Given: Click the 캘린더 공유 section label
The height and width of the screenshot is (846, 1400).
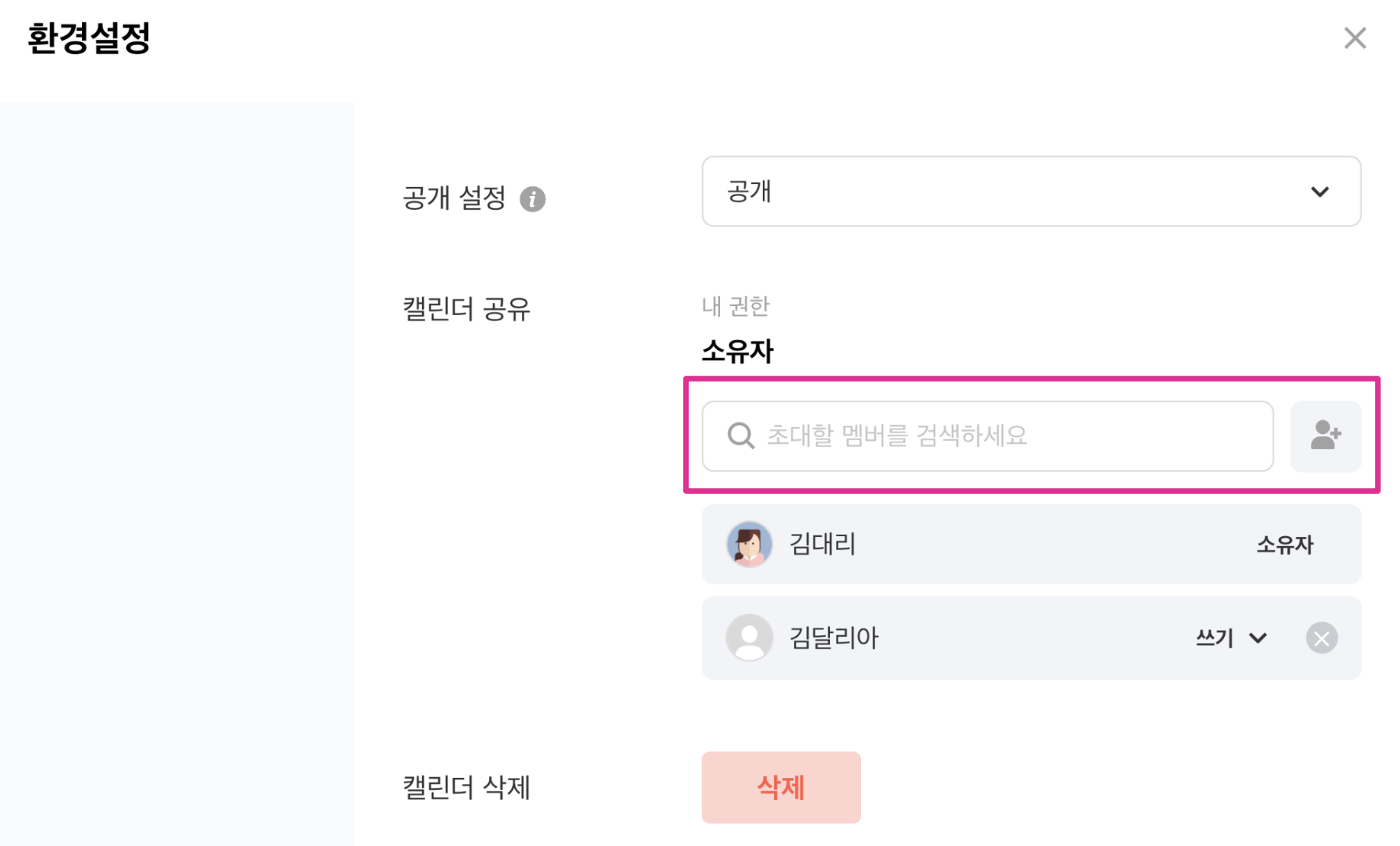Looking at the screenshot, I should coord(466,309).
